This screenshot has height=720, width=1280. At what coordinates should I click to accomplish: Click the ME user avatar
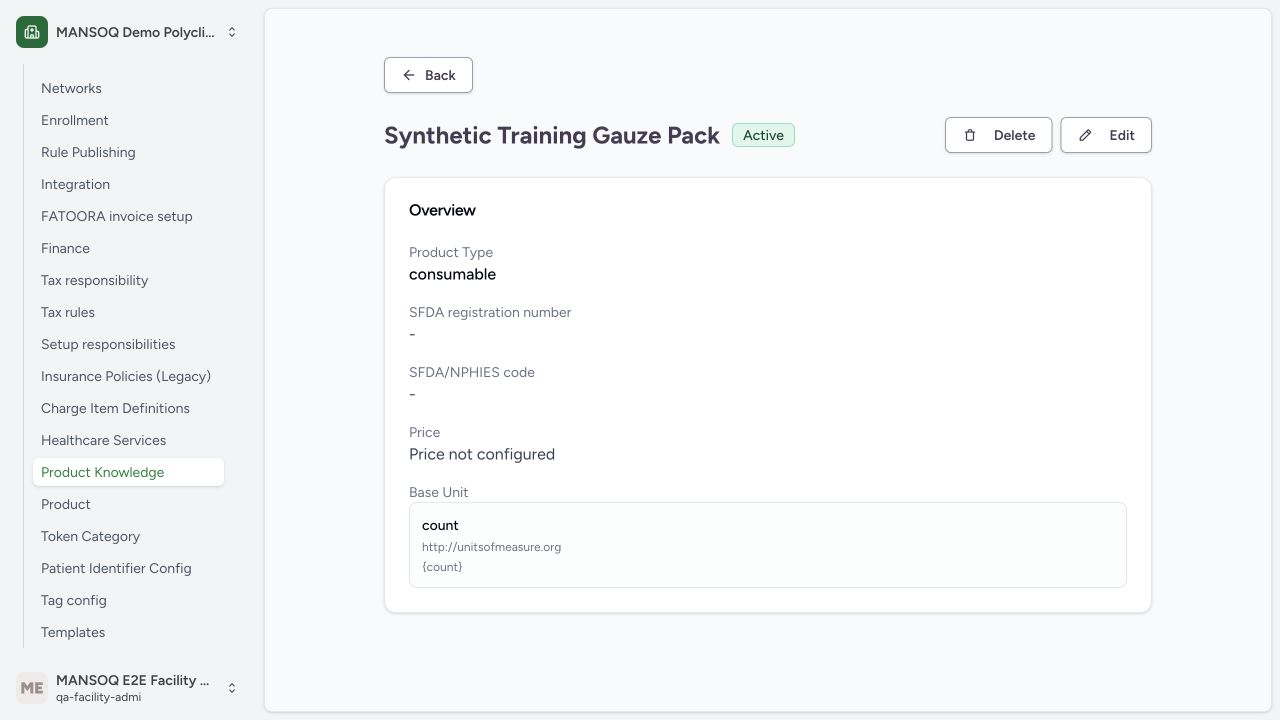coord(32,688)
